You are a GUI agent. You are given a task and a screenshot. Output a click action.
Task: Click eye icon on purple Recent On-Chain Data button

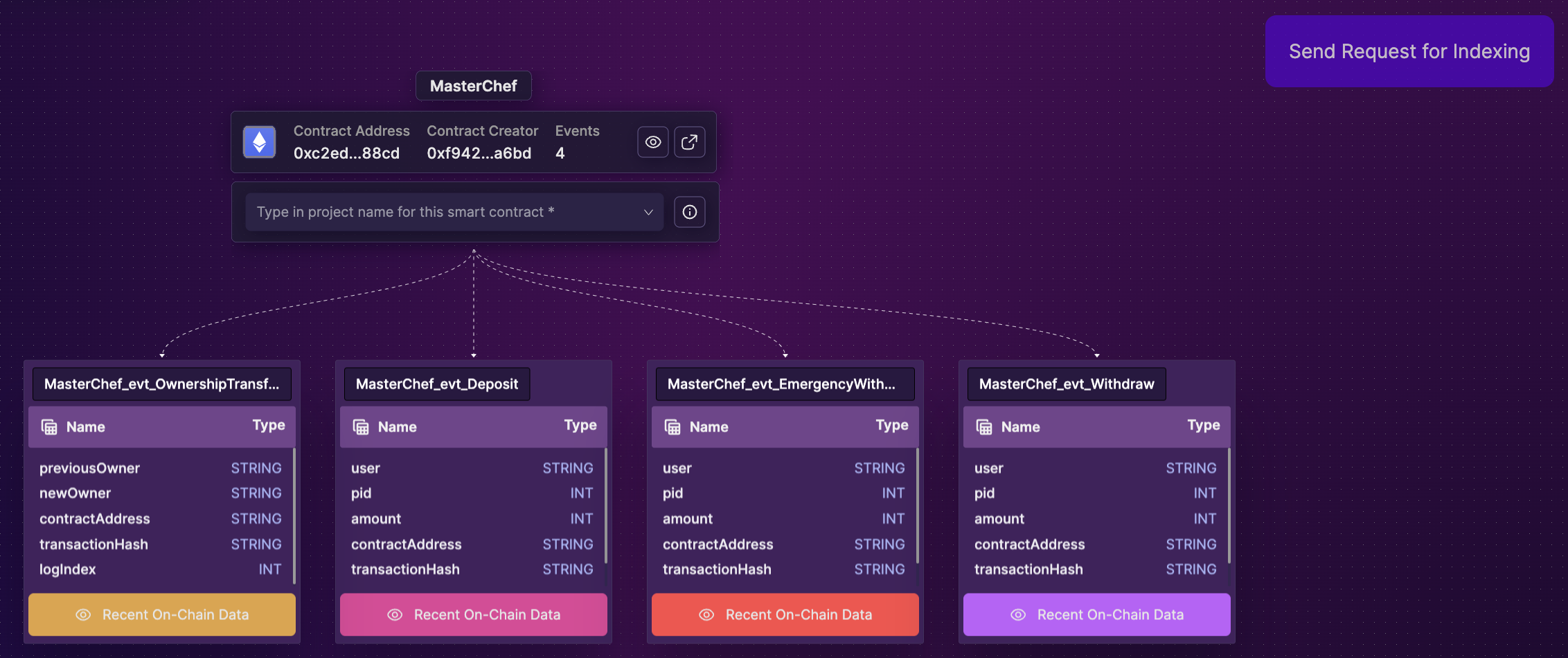(x=1018, y=615)
